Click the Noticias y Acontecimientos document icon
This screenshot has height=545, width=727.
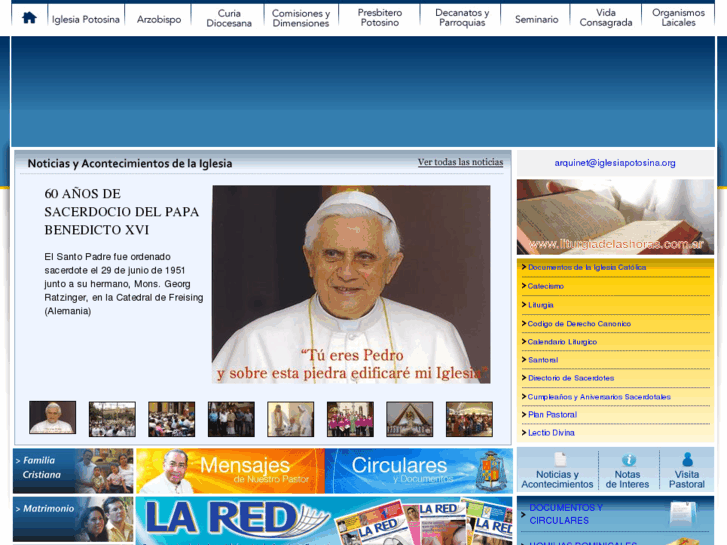[x=560, y=459]
